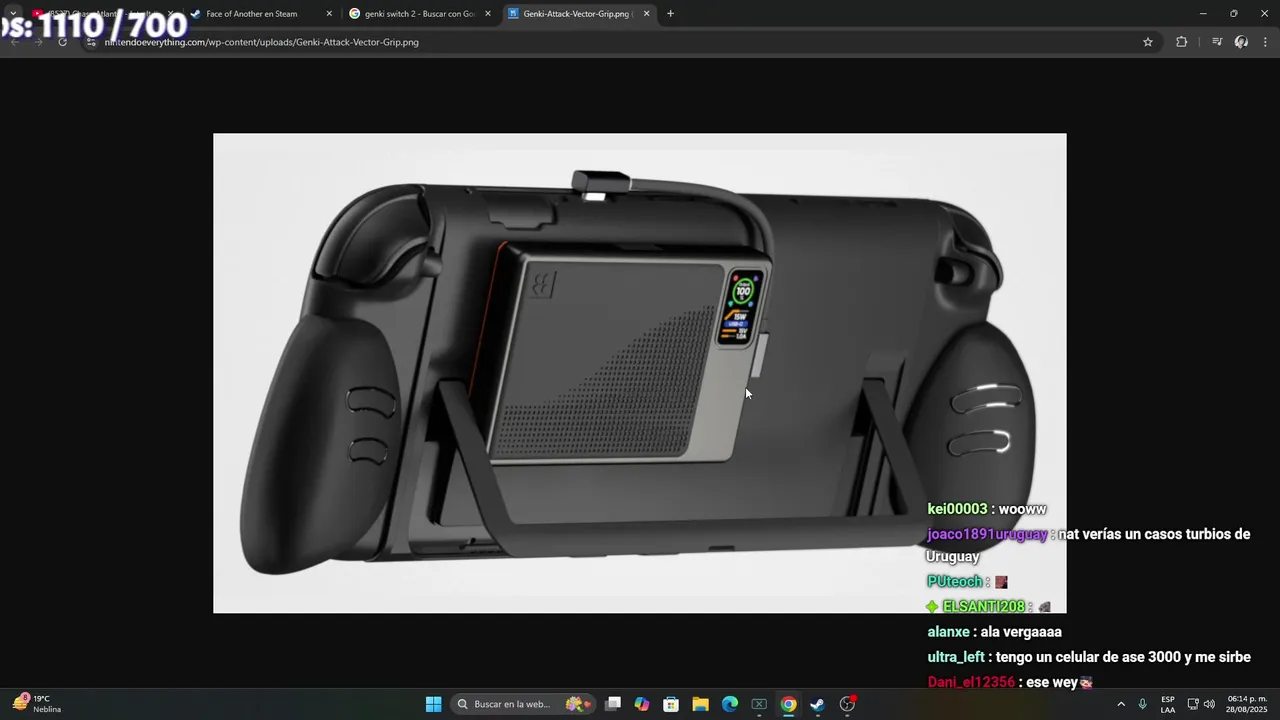The height and width of the screenshot is (720, 1280).
Task: Click the microphone icon in system tray
Action: point(1142,704)
